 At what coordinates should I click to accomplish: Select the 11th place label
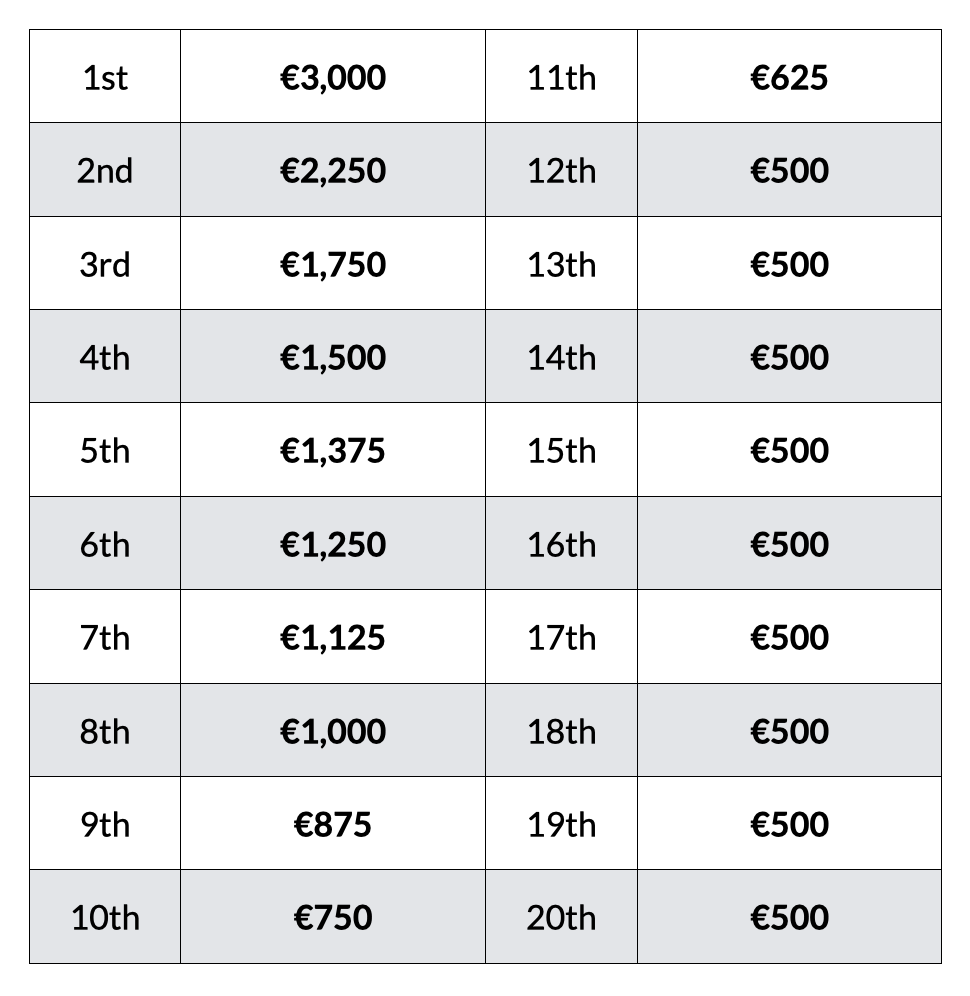(561, 77)
